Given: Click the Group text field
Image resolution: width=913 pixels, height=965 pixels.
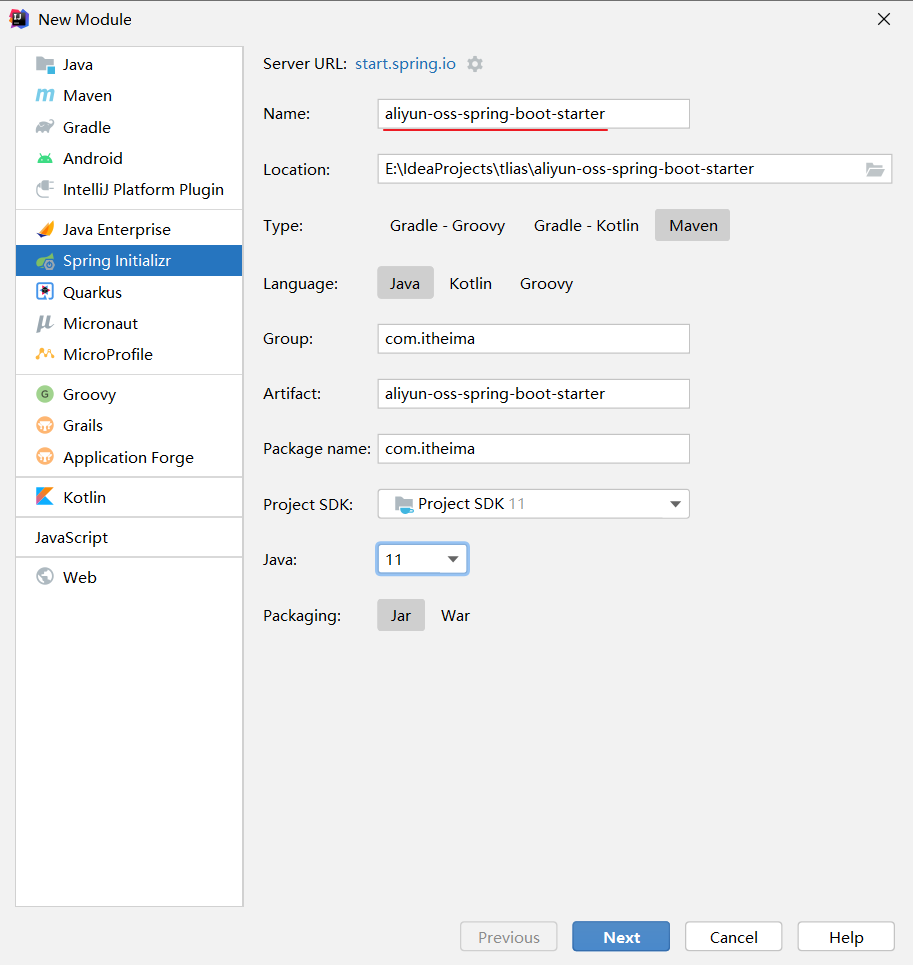Looking at the screenshot, I should 533,339.
